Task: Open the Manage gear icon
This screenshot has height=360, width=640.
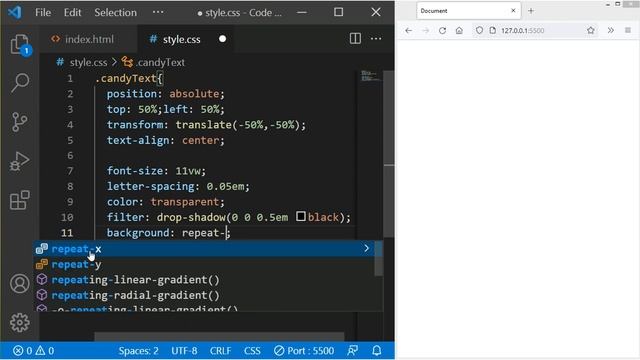Action: 20,322
